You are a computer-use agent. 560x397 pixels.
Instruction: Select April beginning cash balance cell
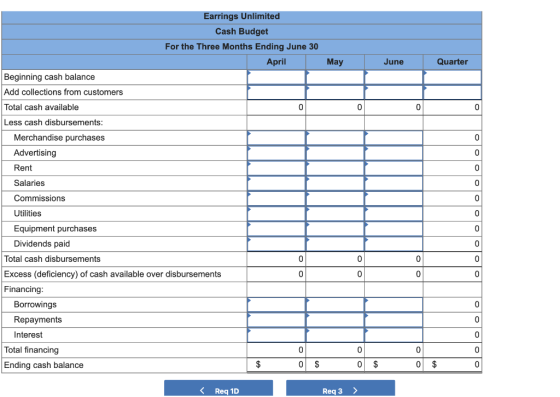276,77
